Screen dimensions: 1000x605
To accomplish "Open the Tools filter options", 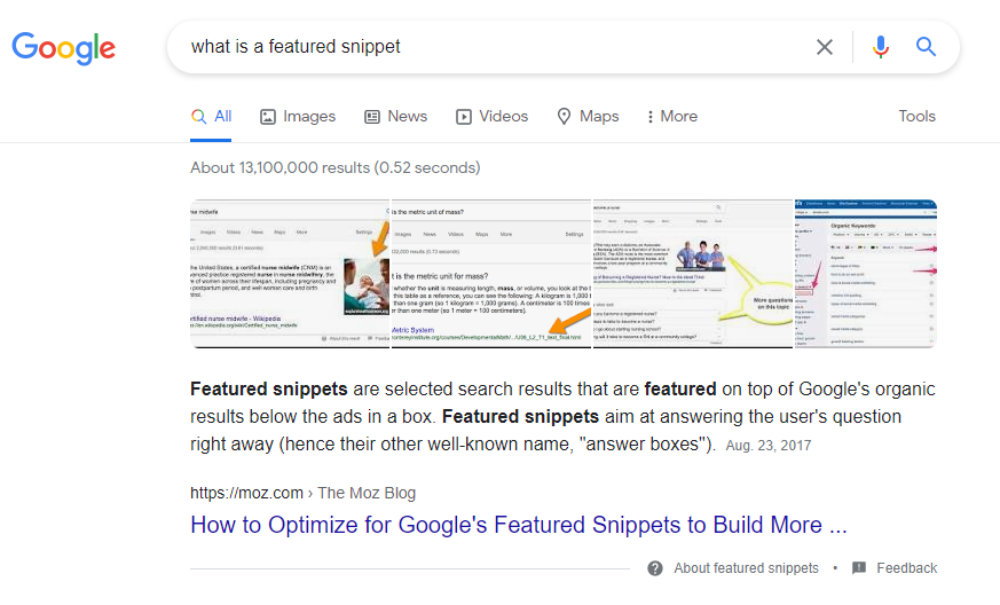I will [x=916, y=116].
